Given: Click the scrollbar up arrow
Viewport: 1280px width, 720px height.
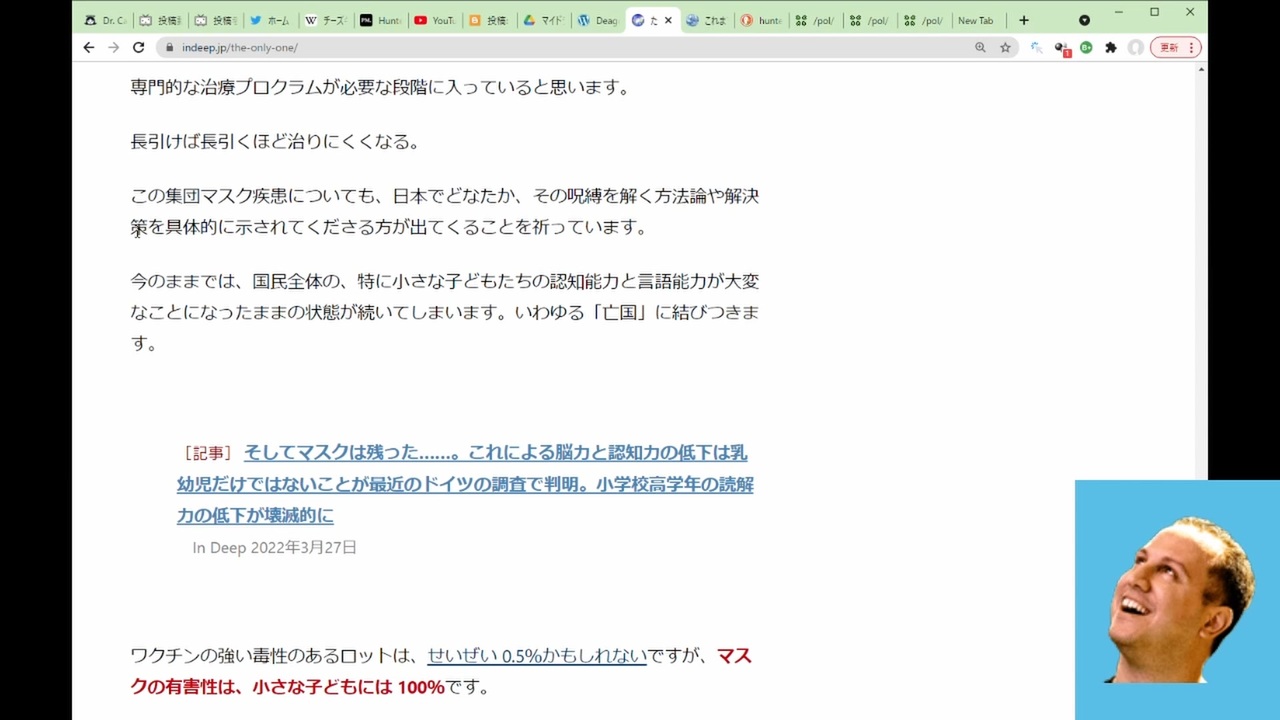Looking at the screenshot, I should click(1201, 69).
